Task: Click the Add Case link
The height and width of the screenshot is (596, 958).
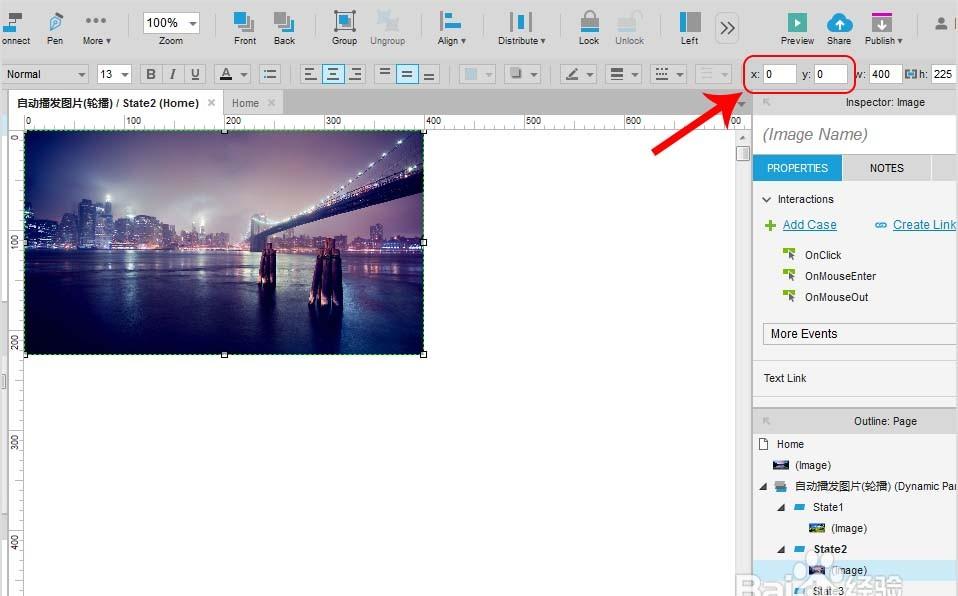Action: pyautogui.click(x=809, y=225)
